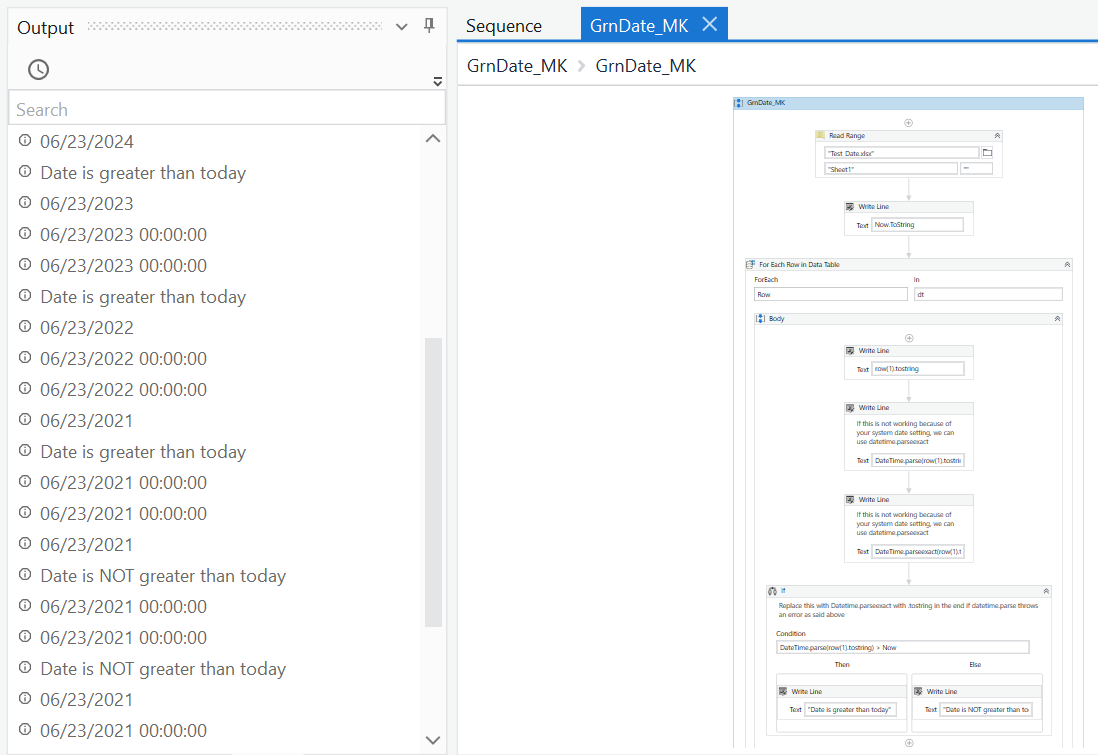
Task: Browse for workbook with the folder icon
Action: pos(987,153)
